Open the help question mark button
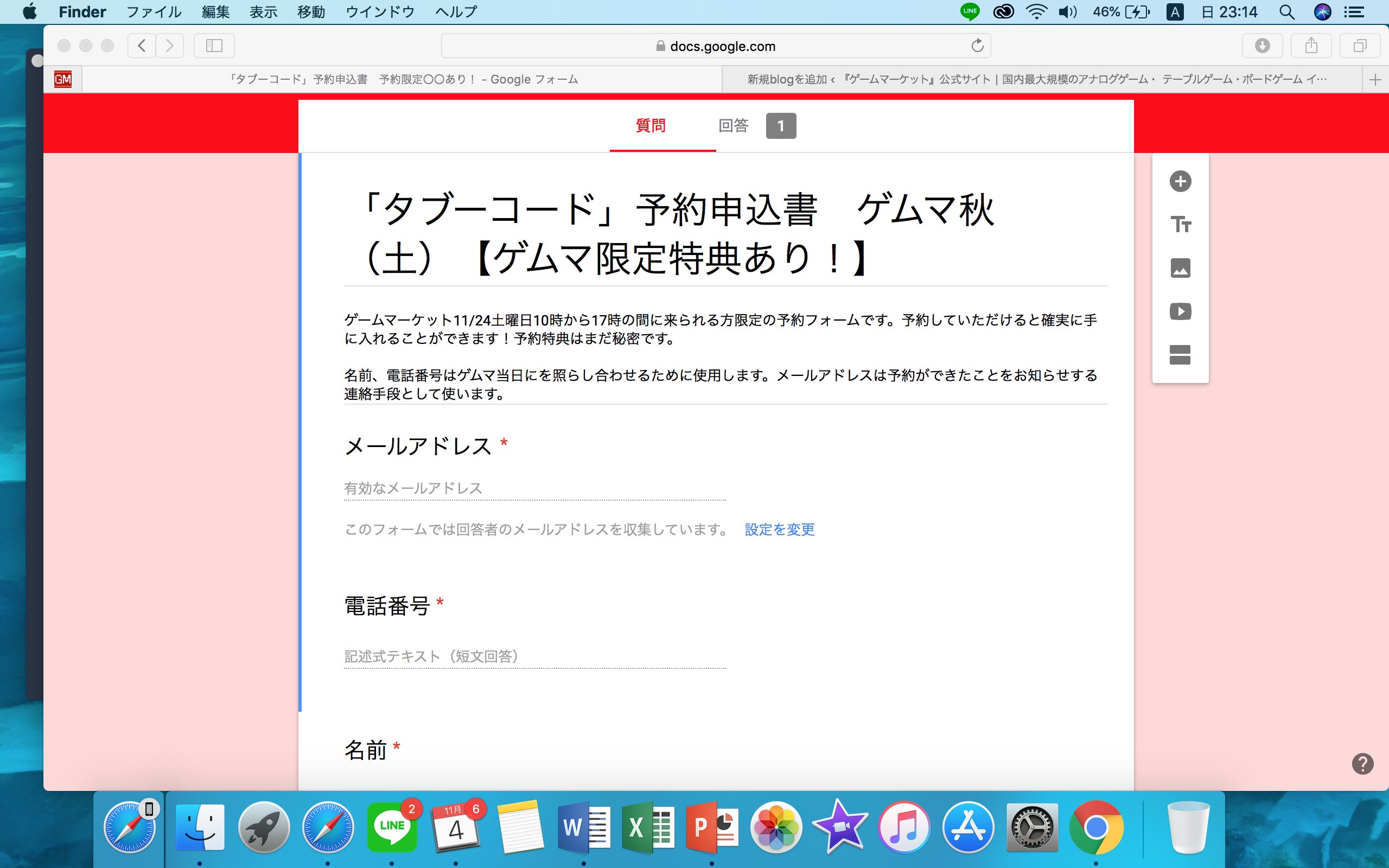The height and width of the screenshot is (868, 1389). point(1362,763)
